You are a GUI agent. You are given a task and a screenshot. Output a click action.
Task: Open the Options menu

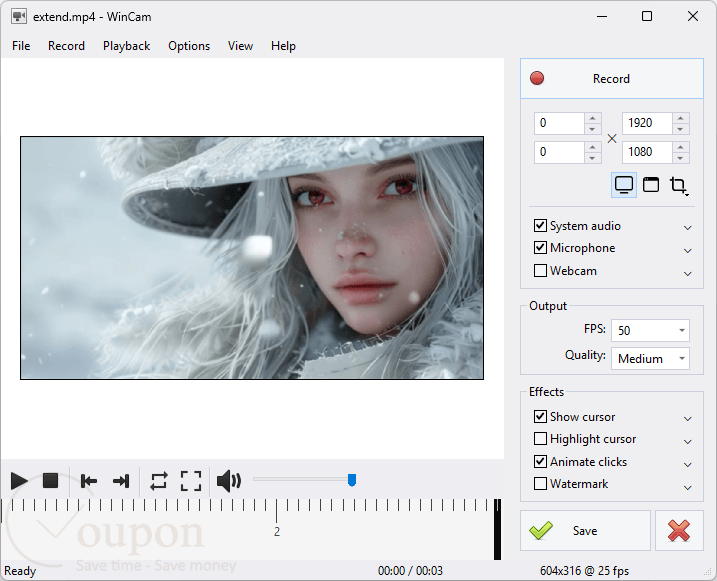tap(189, 46)
